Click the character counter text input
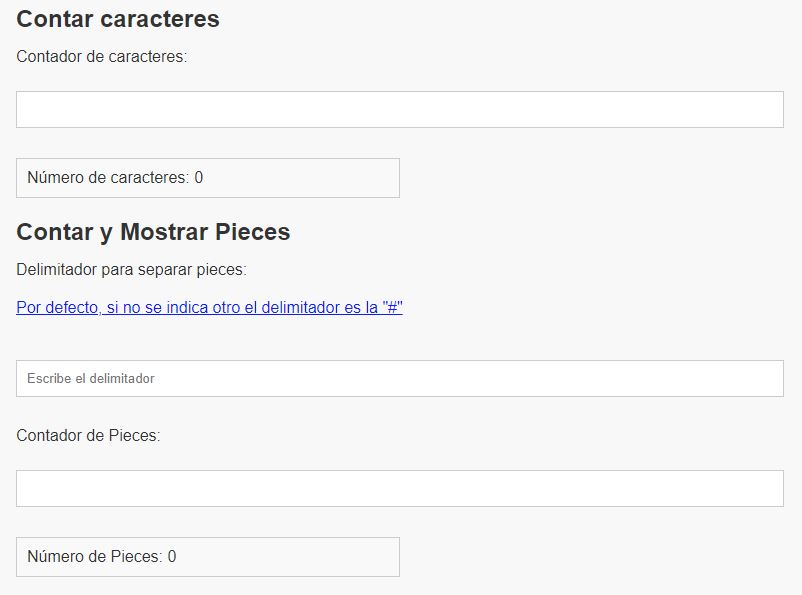Image resolution: width=802 pixels, height=595 pixels. 400,110
